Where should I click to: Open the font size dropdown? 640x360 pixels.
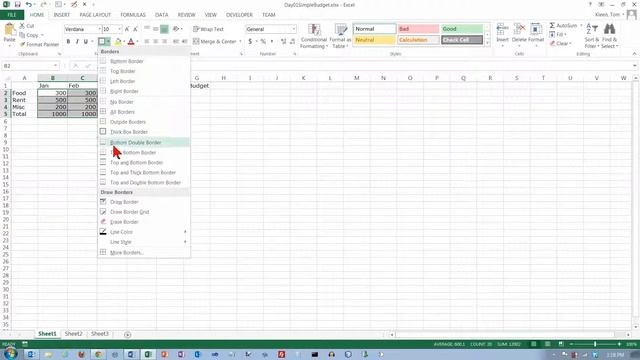(x=120, y=29)
